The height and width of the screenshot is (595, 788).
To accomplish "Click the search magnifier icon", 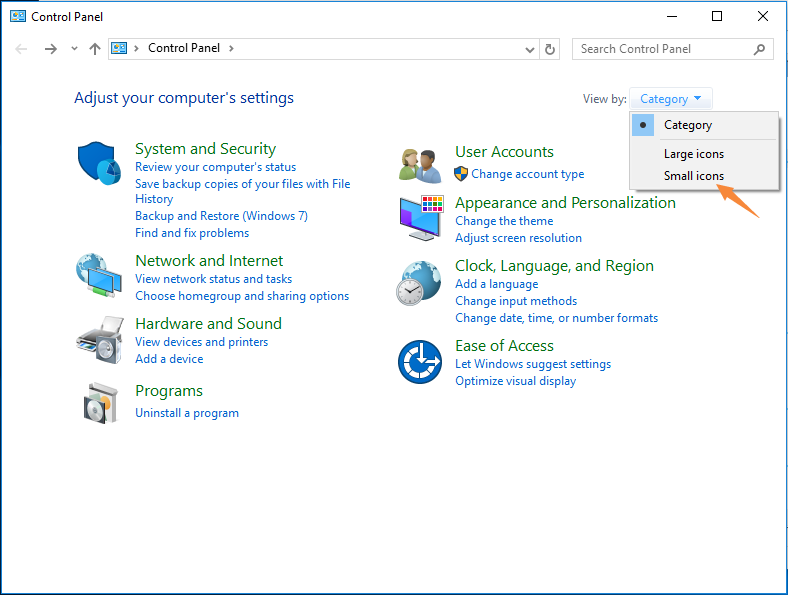I will pos(759,49).
